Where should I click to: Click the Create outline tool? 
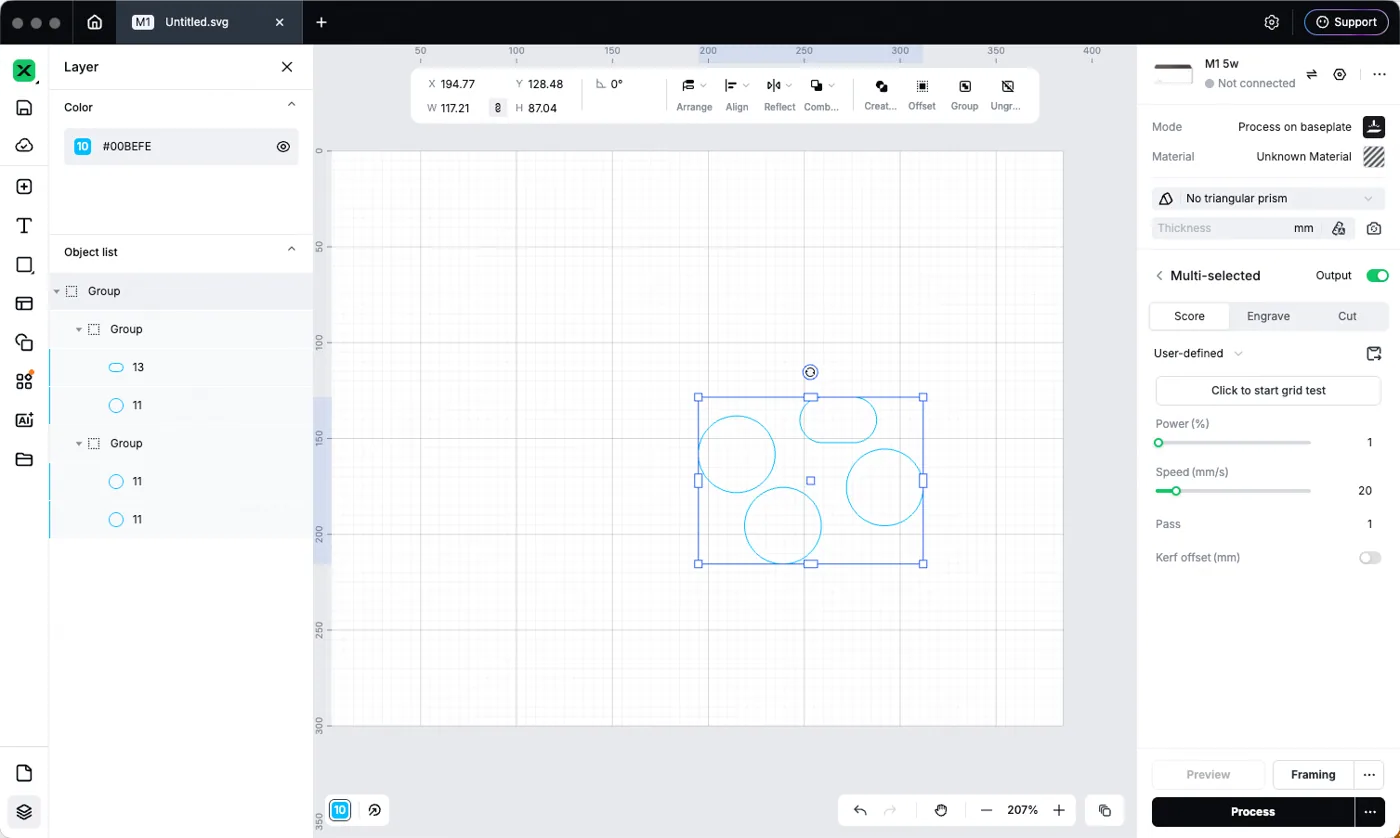[880, 95]
